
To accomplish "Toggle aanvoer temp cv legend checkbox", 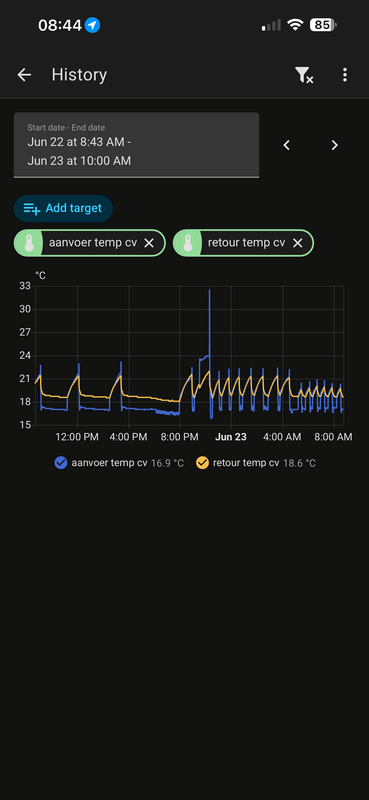I will (61, 463).
